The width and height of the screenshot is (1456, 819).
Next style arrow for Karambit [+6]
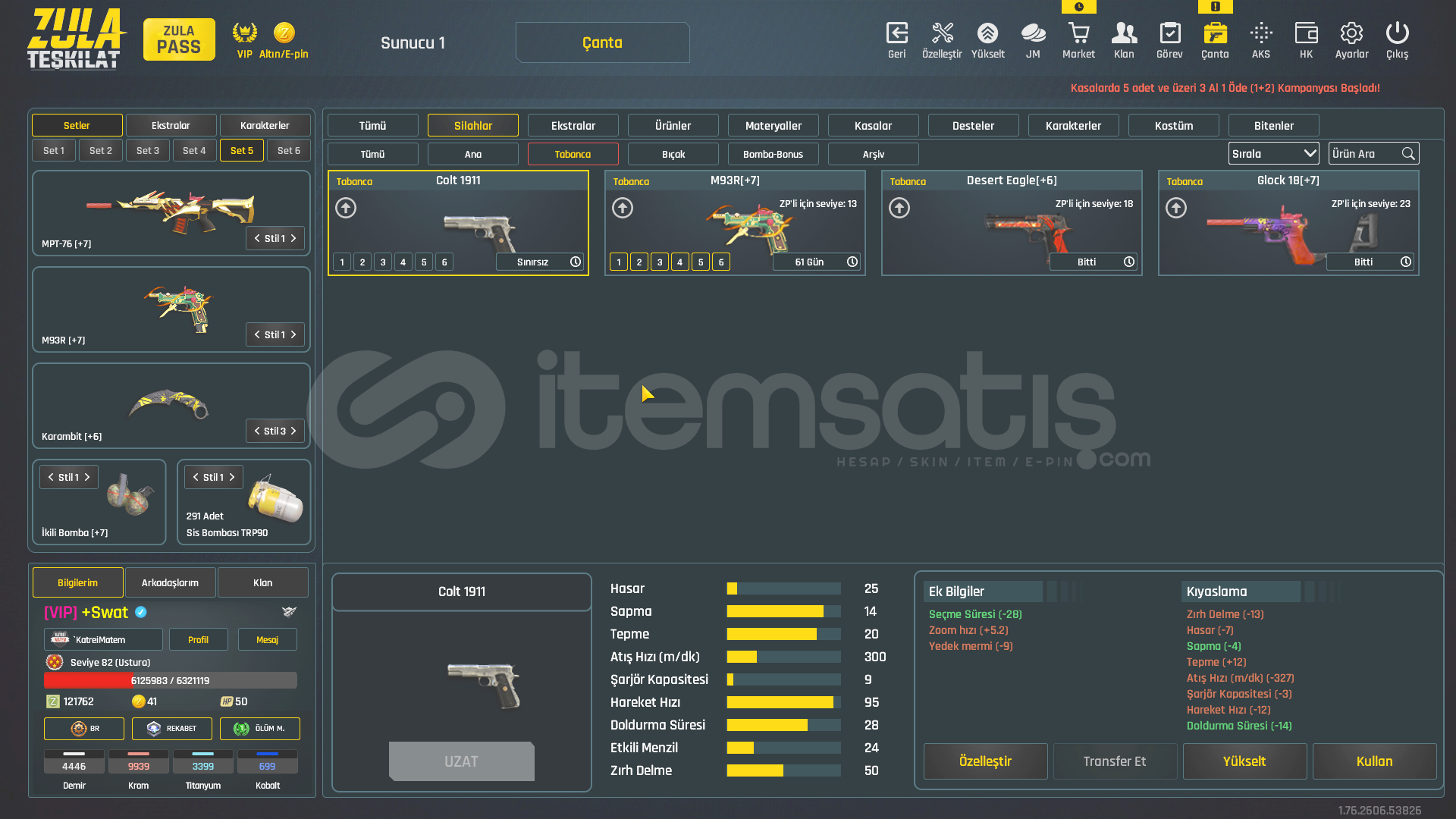click(x=293, y=431)
